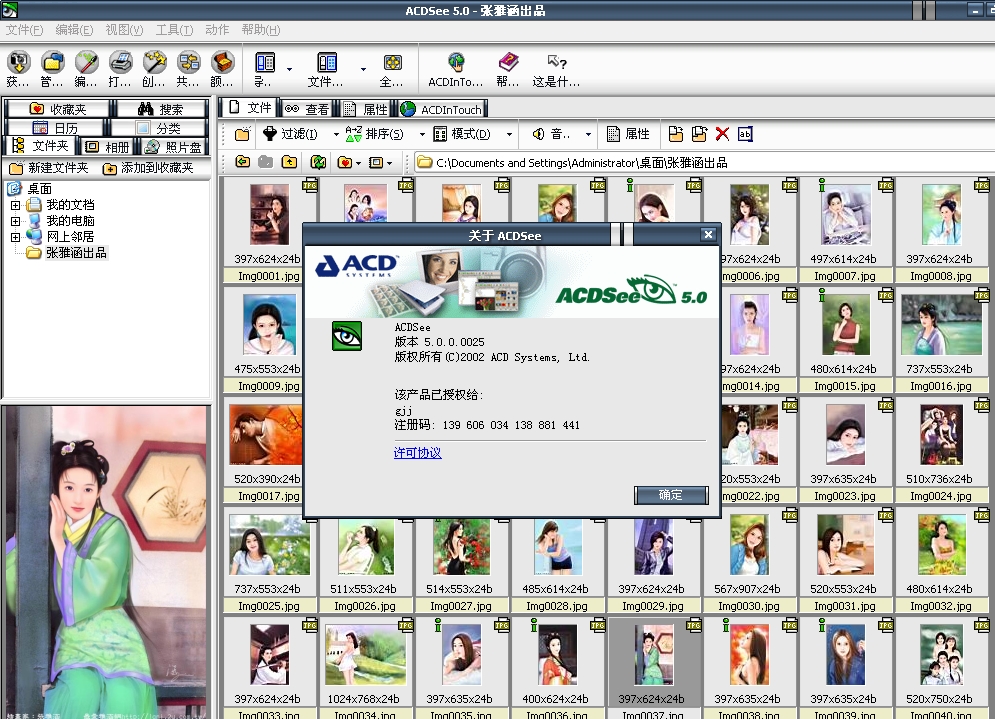Click the red X delete icon
The image size is (995, 719).
click(x=722, y=134)
